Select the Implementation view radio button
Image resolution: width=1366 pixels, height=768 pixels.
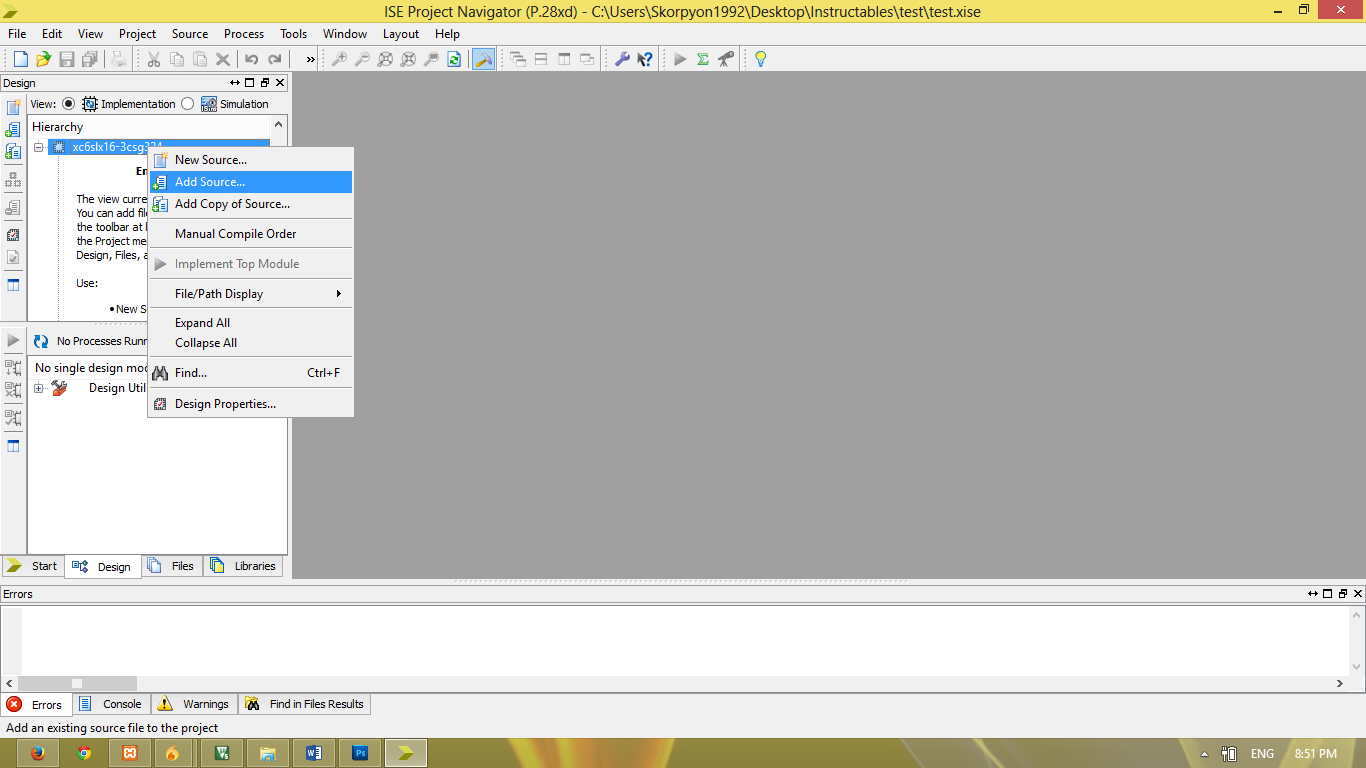68,103
